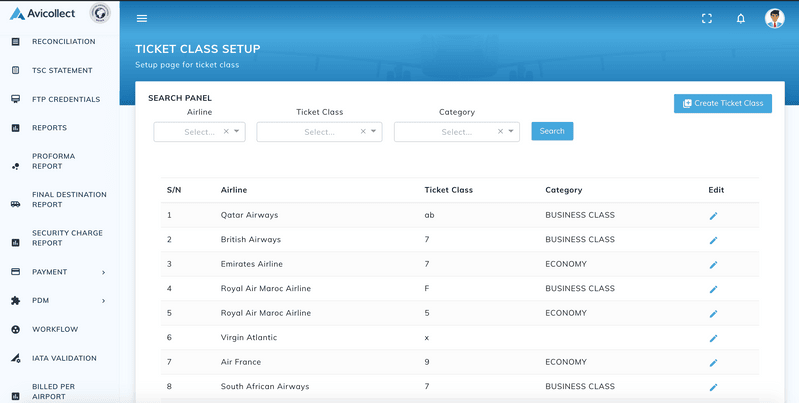Open the Airline select dropdown
This screenshot has height=403, width=800.
click(199, 132)
